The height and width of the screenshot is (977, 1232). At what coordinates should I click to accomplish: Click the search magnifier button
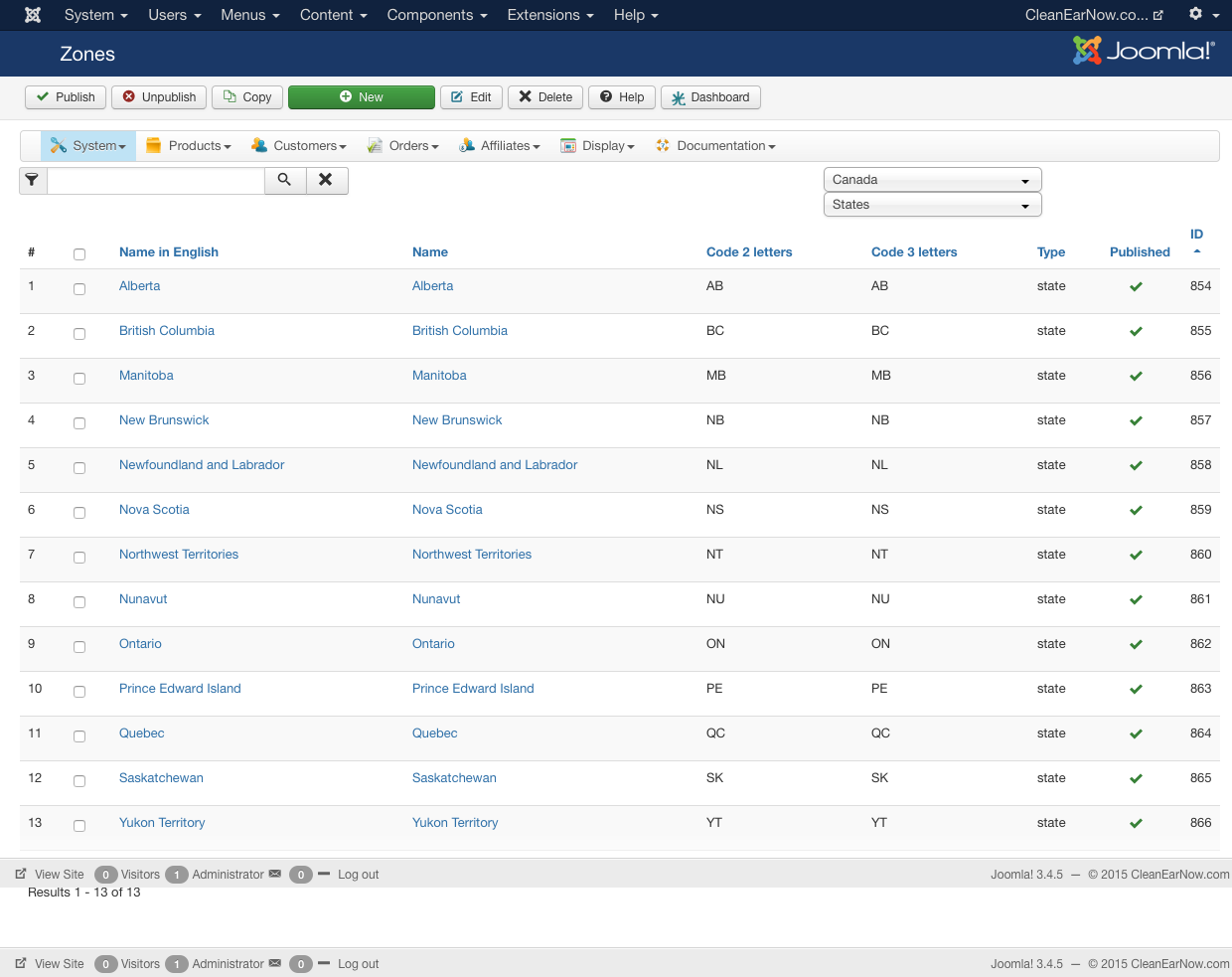pyautogui.click(x=285, y=180)
